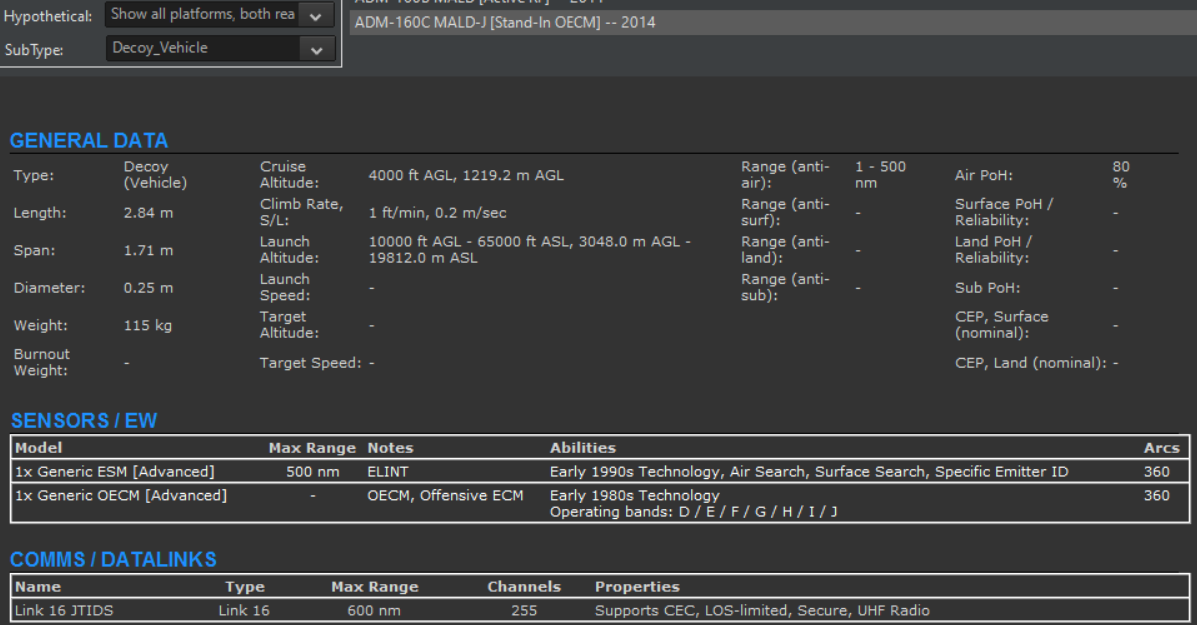Viewport: 1197px width, 625px height.
Task: Click the Type header in Comms table
Action: click(245, 587)
